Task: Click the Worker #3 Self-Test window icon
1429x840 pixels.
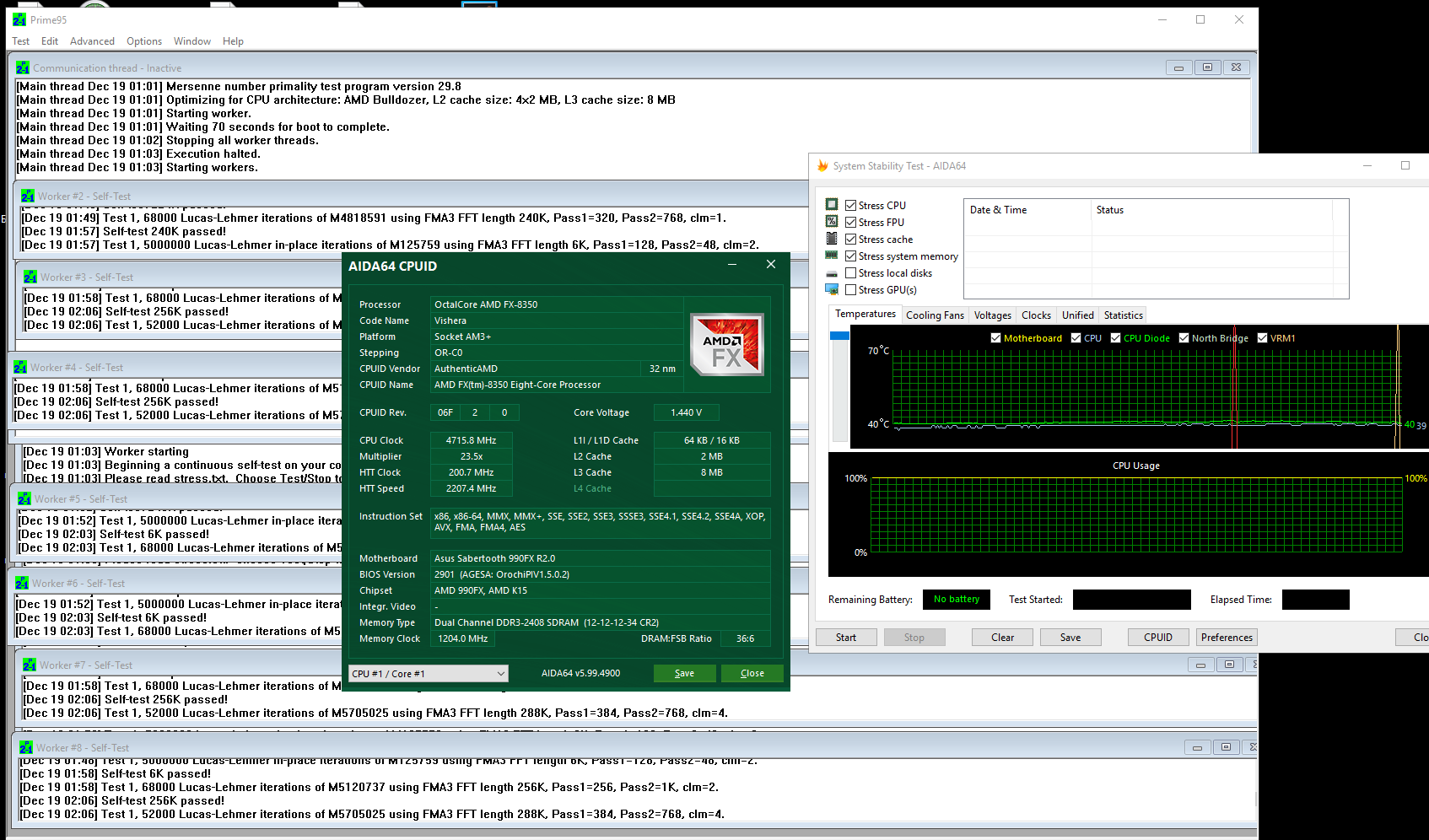Action: [30, 277]
